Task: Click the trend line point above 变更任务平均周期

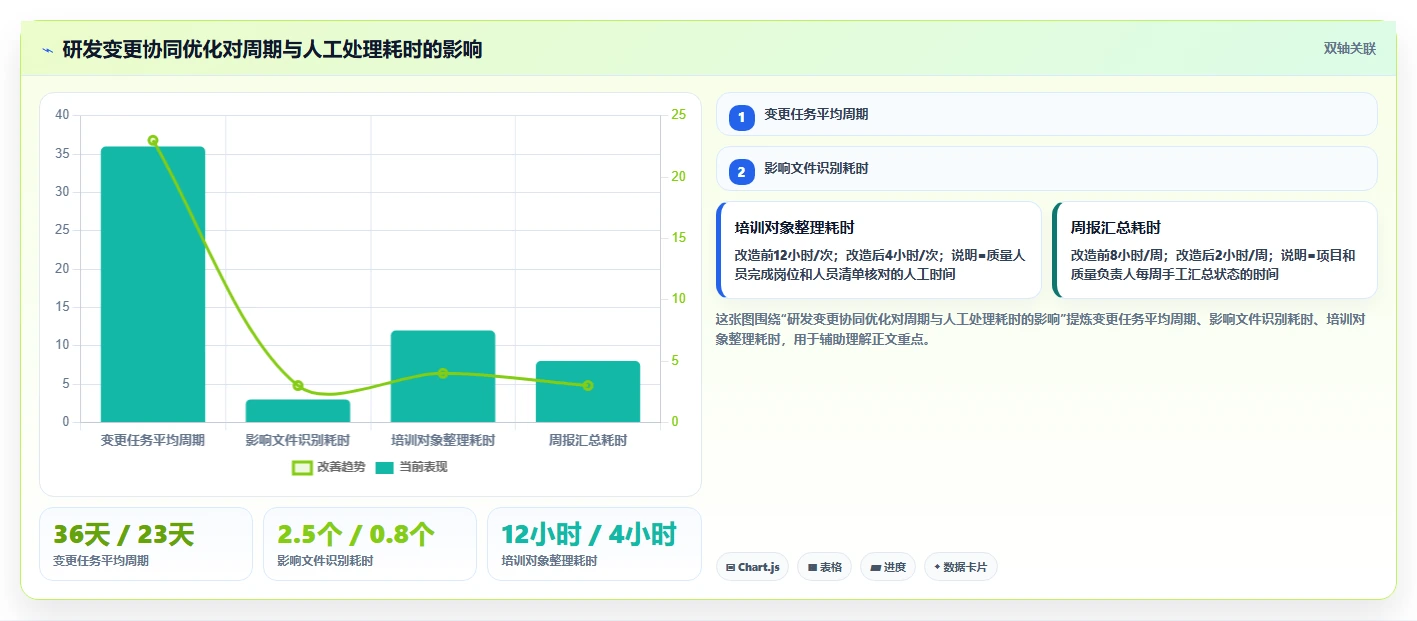Action: 153,141
